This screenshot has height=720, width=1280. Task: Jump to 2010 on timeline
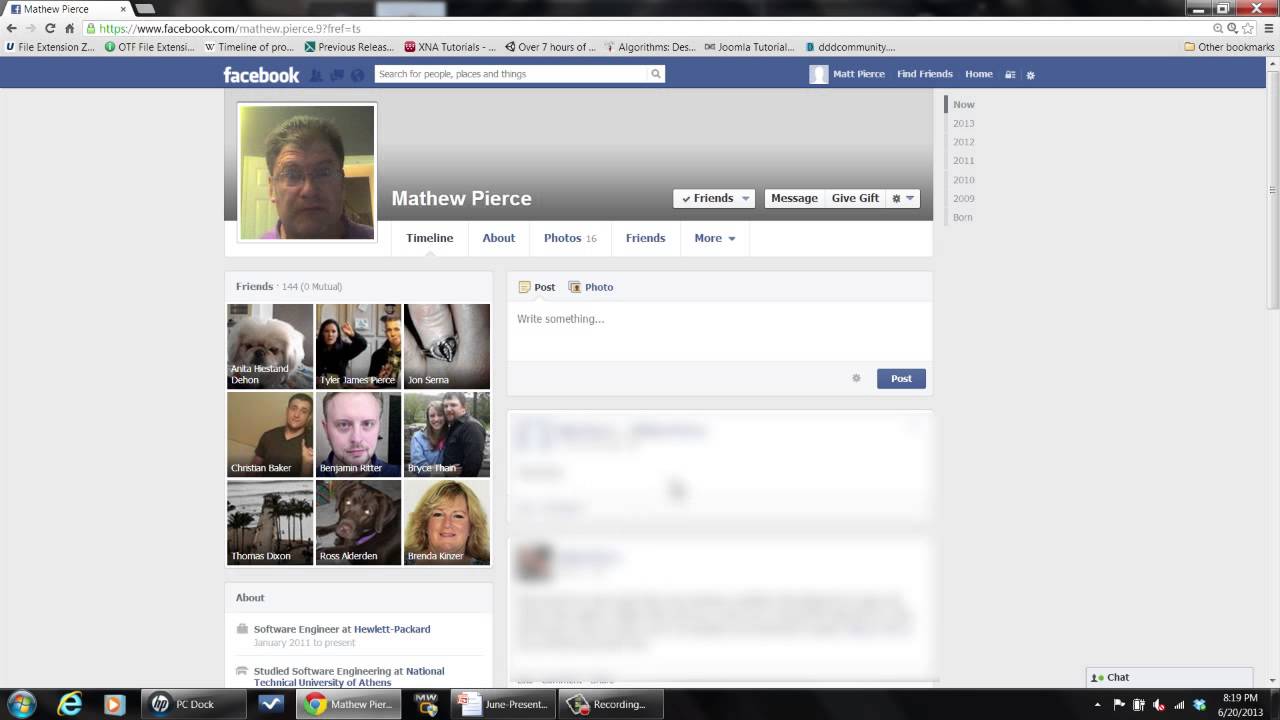[963, 180]
